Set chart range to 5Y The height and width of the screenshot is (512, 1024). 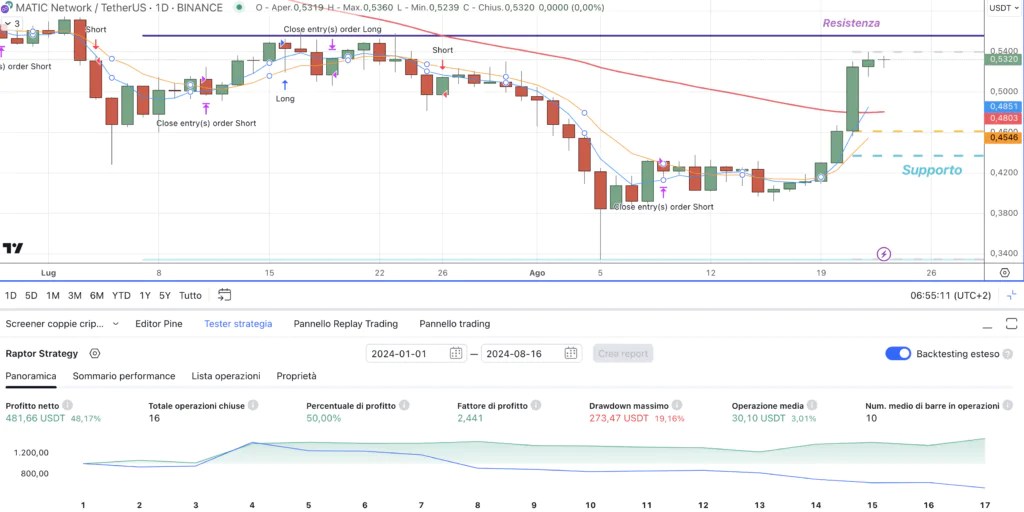[165, 295]
